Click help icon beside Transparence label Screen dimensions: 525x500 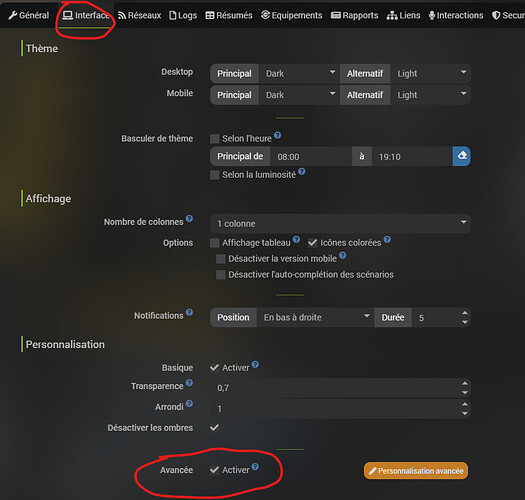(189, 383)
